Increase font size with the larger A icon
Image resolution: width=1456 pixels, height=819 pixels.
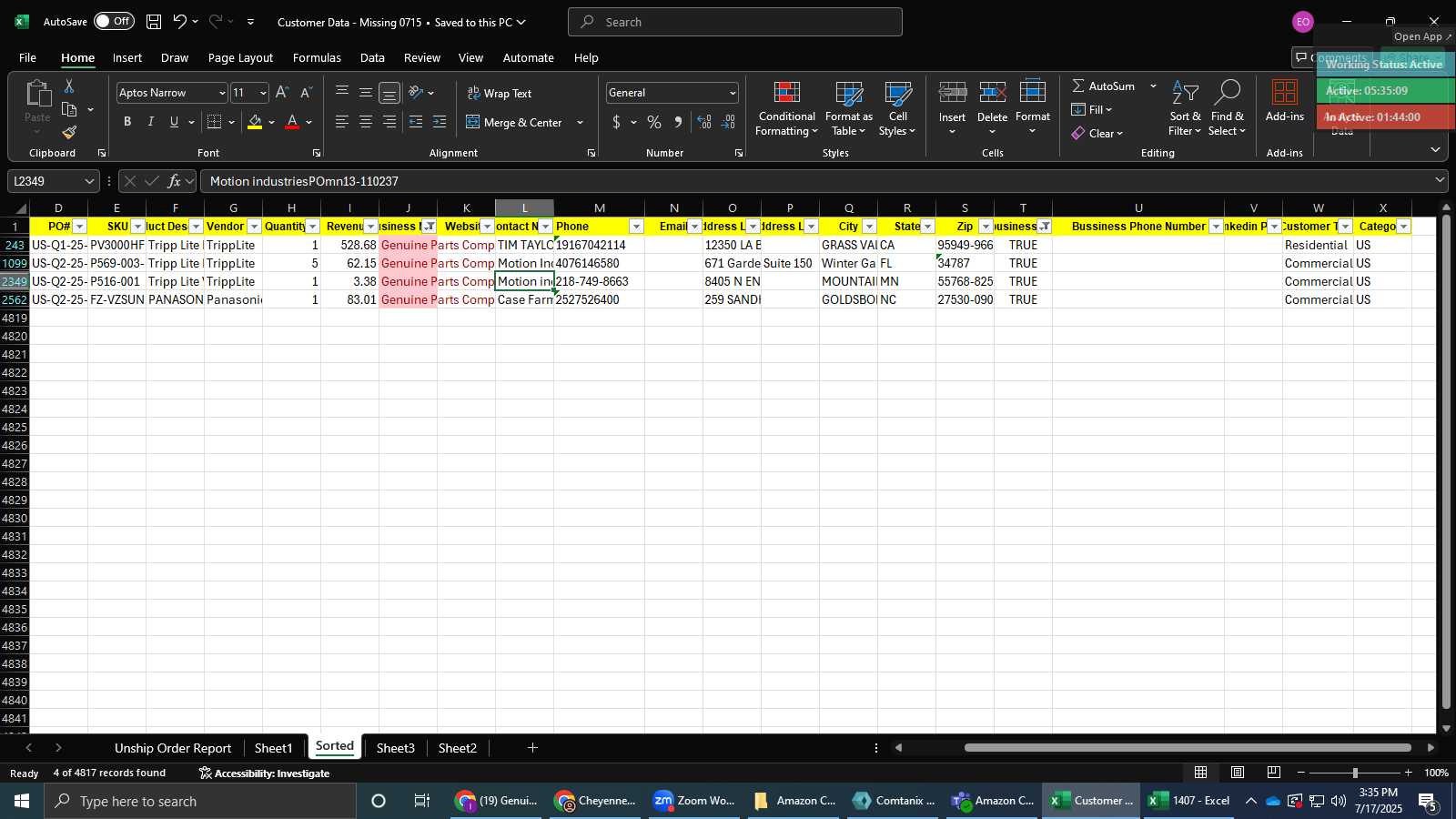tap(282, 93)
